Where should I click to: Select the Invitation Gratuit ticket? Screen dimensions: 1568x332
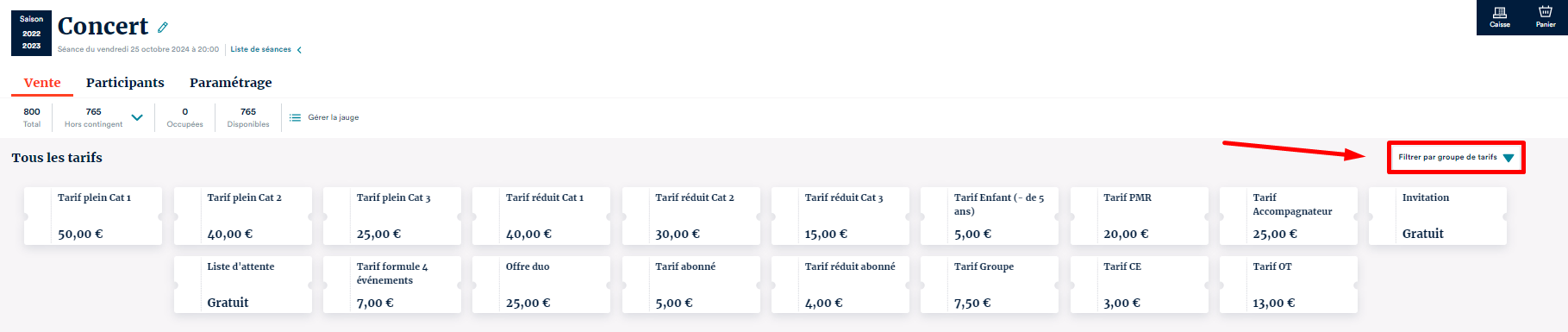tap(1438, 216)
